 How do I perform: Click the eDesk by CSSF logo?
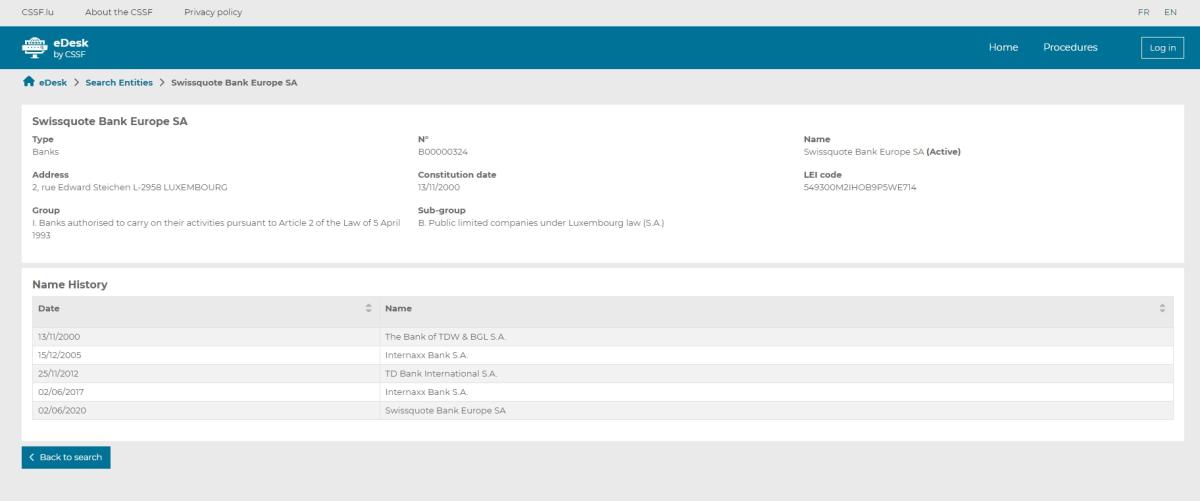click(x=62, y=47)
